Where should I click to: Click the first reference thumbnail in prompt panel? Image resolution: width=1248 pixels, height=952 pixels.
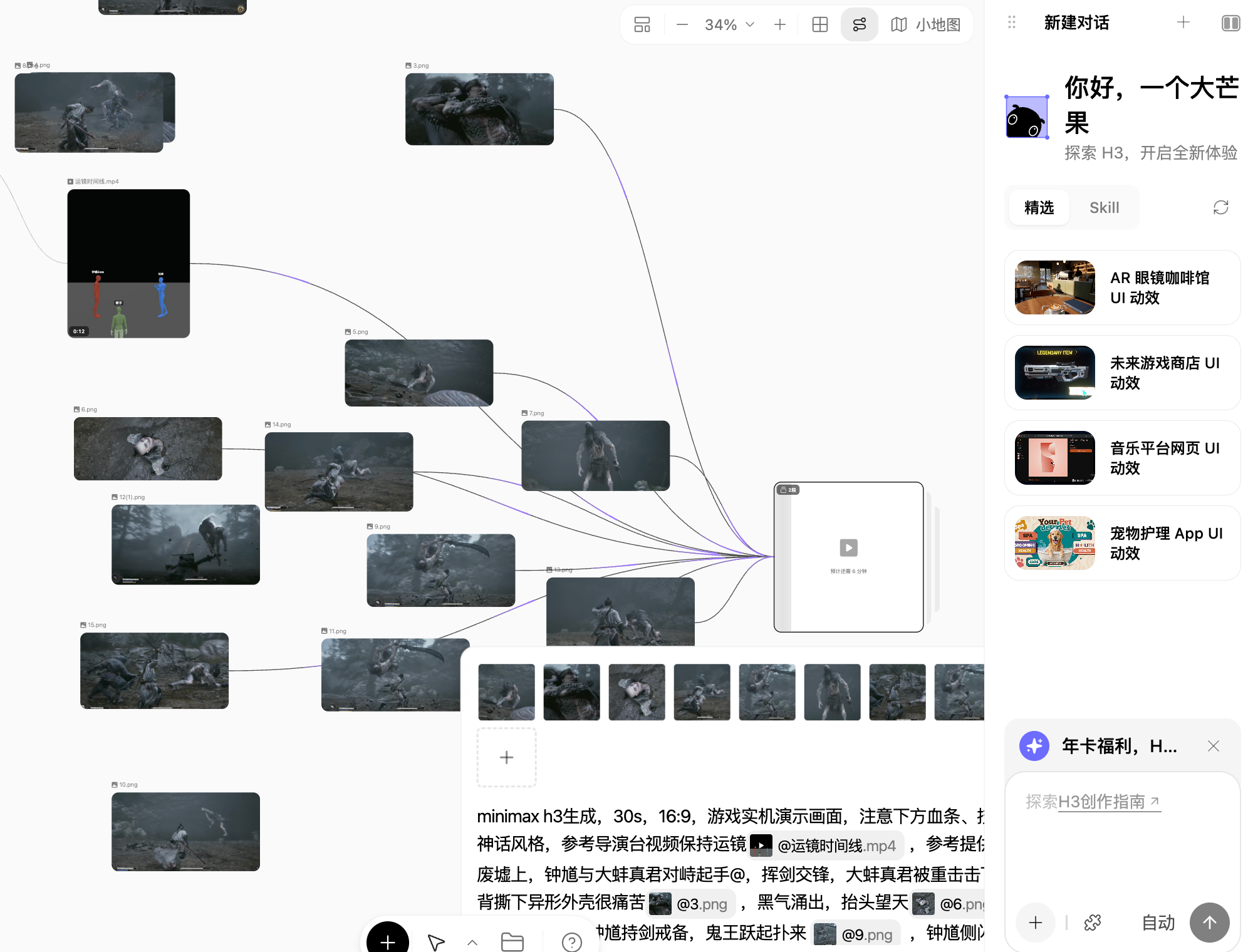(x=506, y=692)
